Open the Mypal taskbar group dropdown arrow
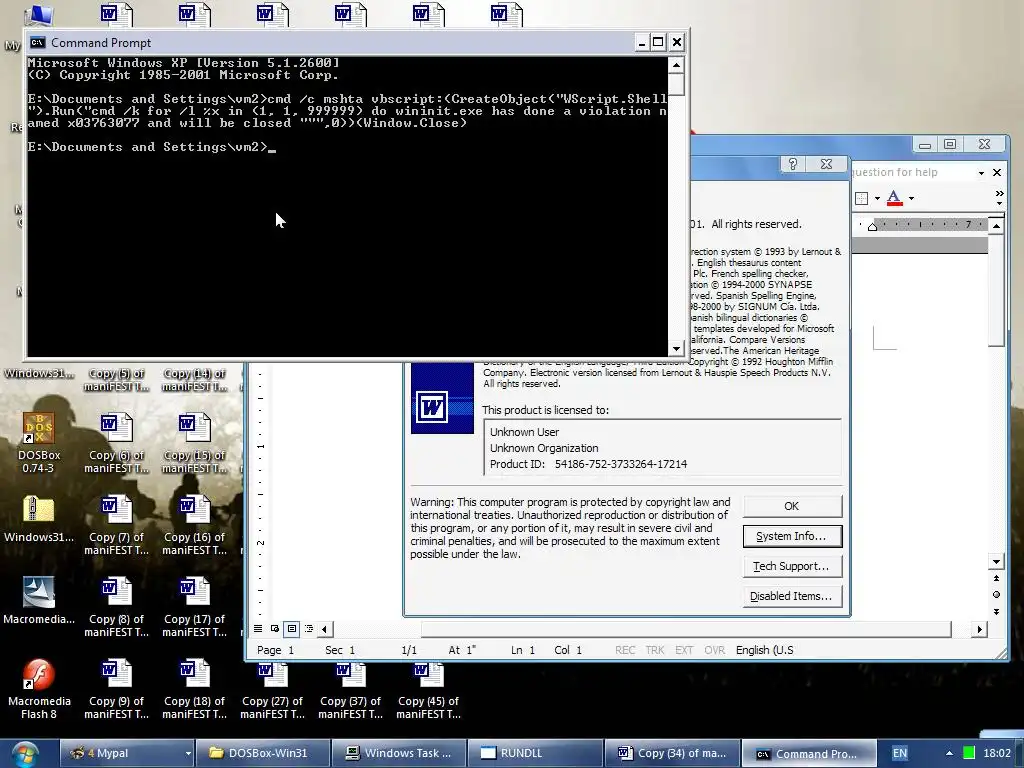1024x768 pixels. tap(188, 753)
